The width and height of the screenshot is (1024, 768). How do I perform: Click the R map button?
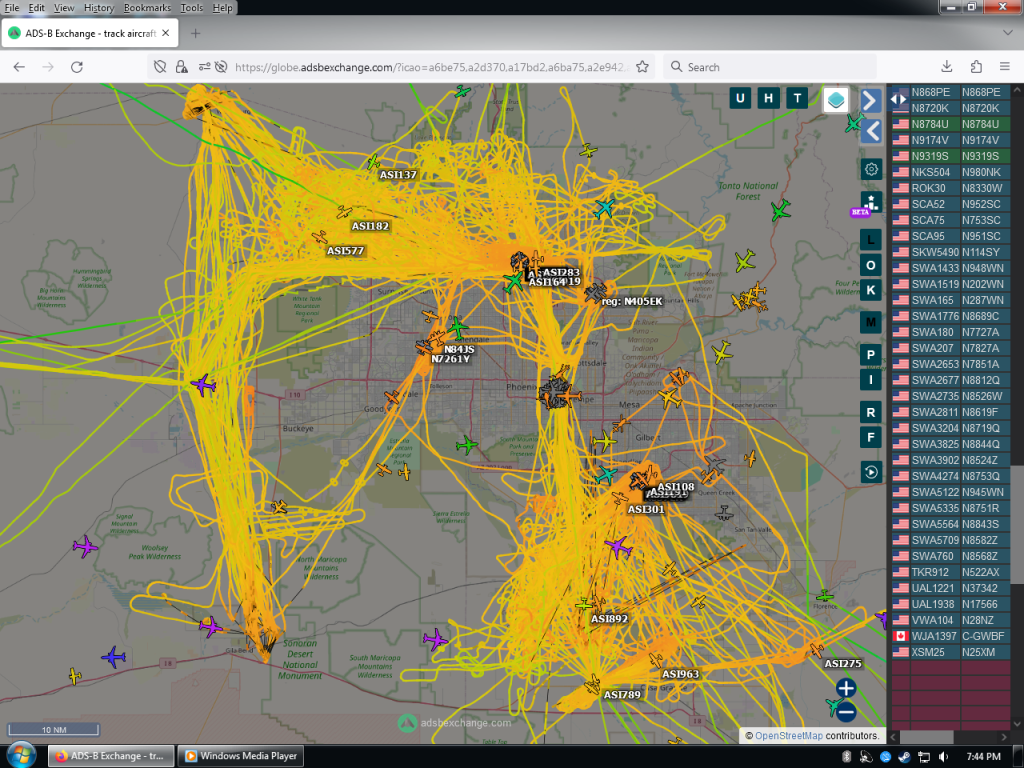(x=871, y=412)
